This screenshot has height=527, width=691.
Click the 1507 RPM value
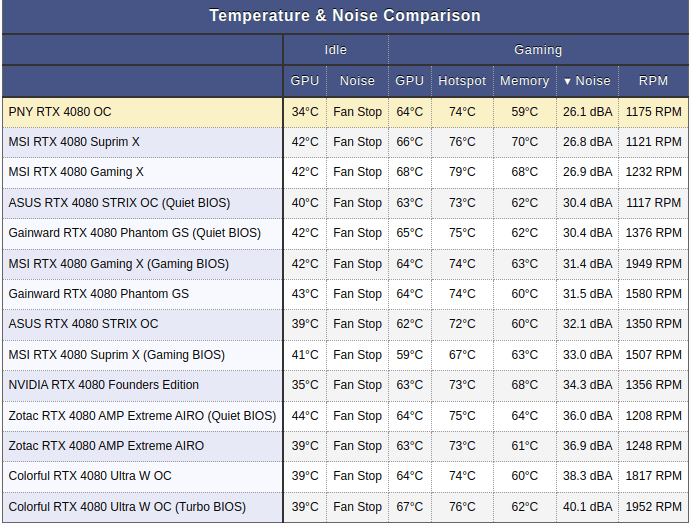click(654, 355)
